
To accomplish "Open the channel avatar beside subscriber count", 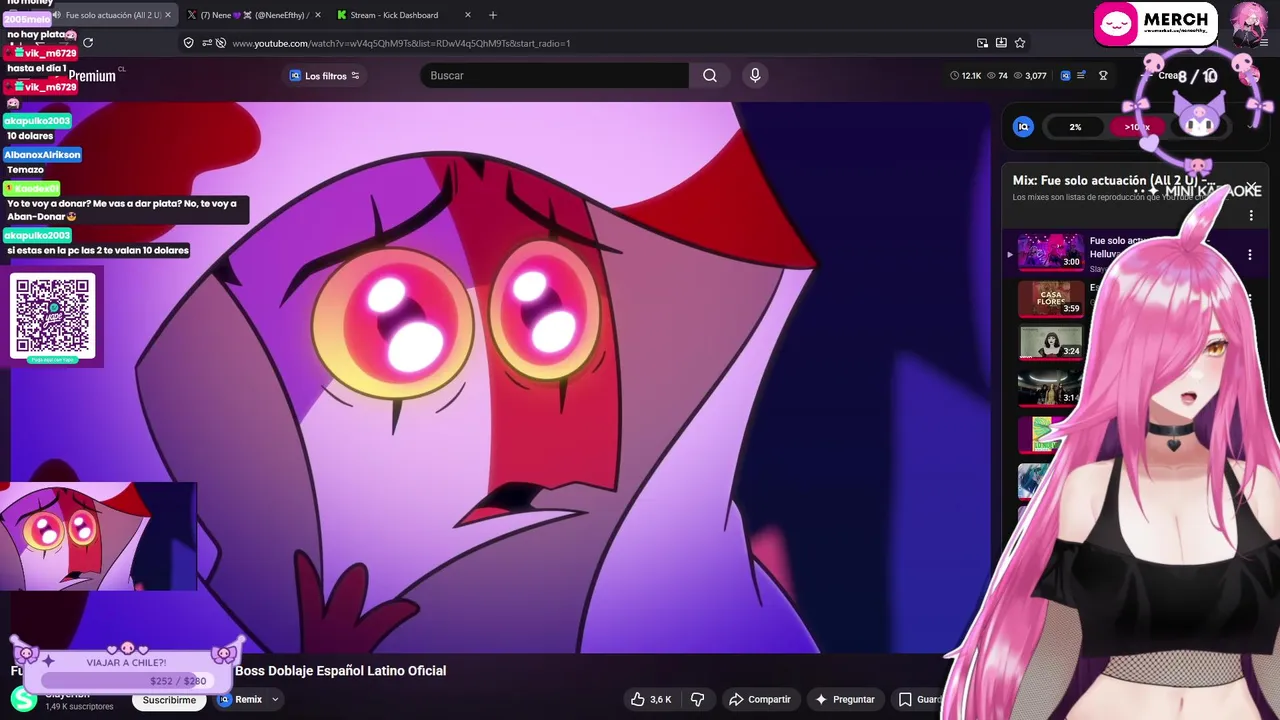I will (24, 699).
